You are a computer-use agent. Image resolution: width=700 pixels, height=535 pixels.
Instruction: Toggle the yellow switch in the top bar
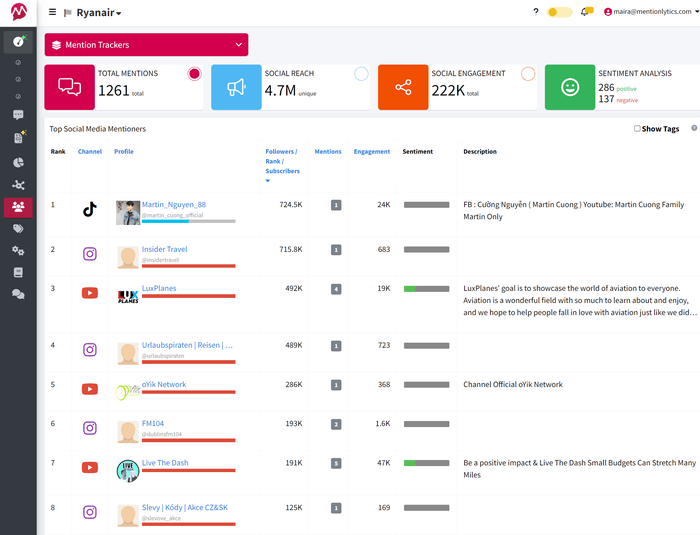559,12
